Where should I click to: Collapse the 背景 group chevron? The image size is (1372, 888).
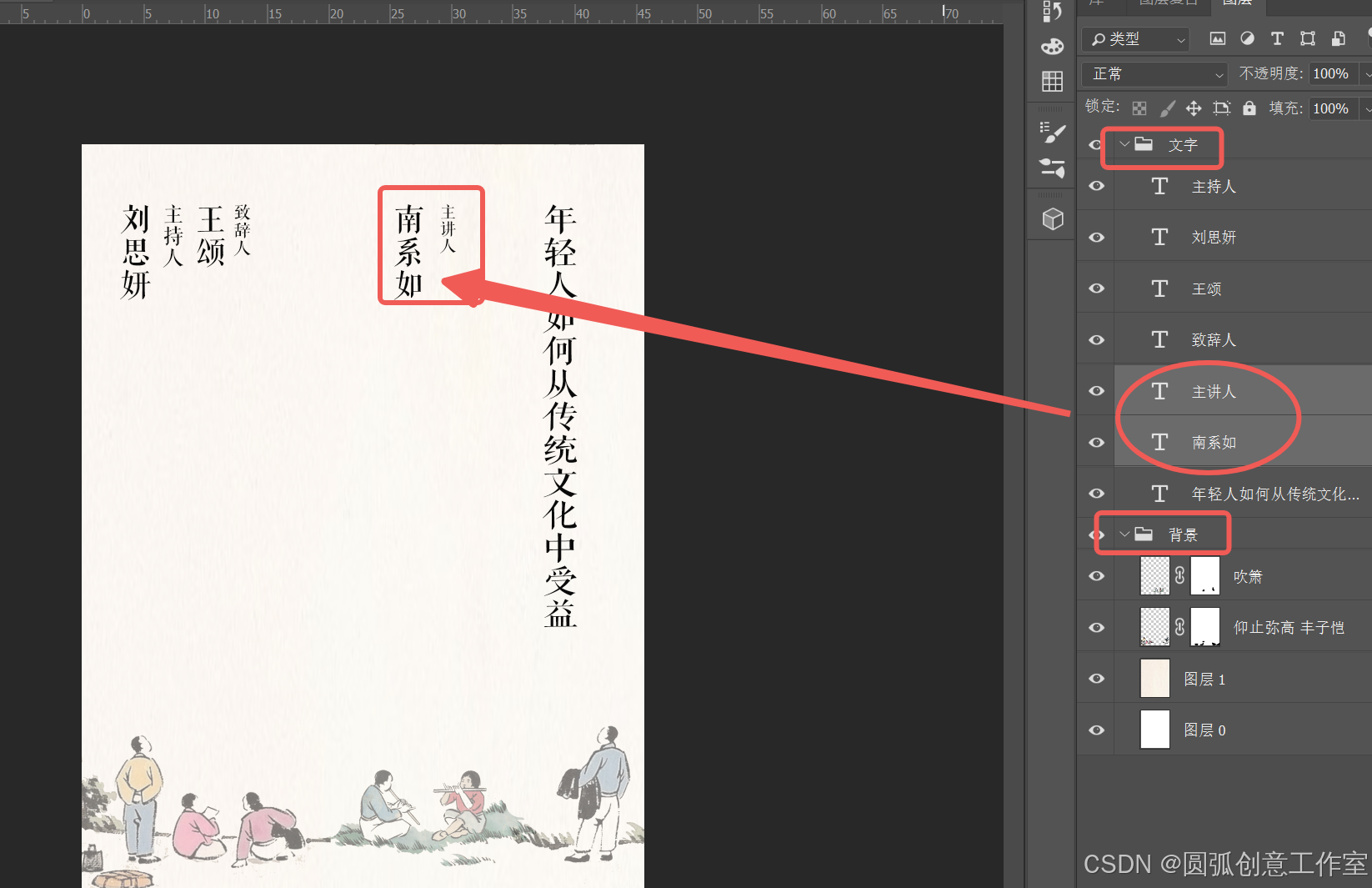1124,534
